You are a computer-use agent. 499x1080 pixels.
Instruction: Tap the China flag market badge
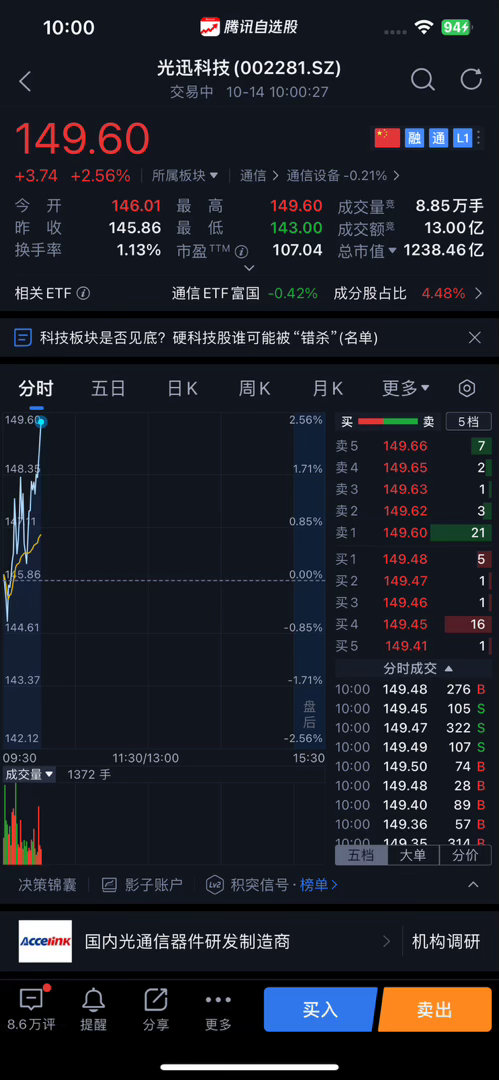click(x=387, y=138)
